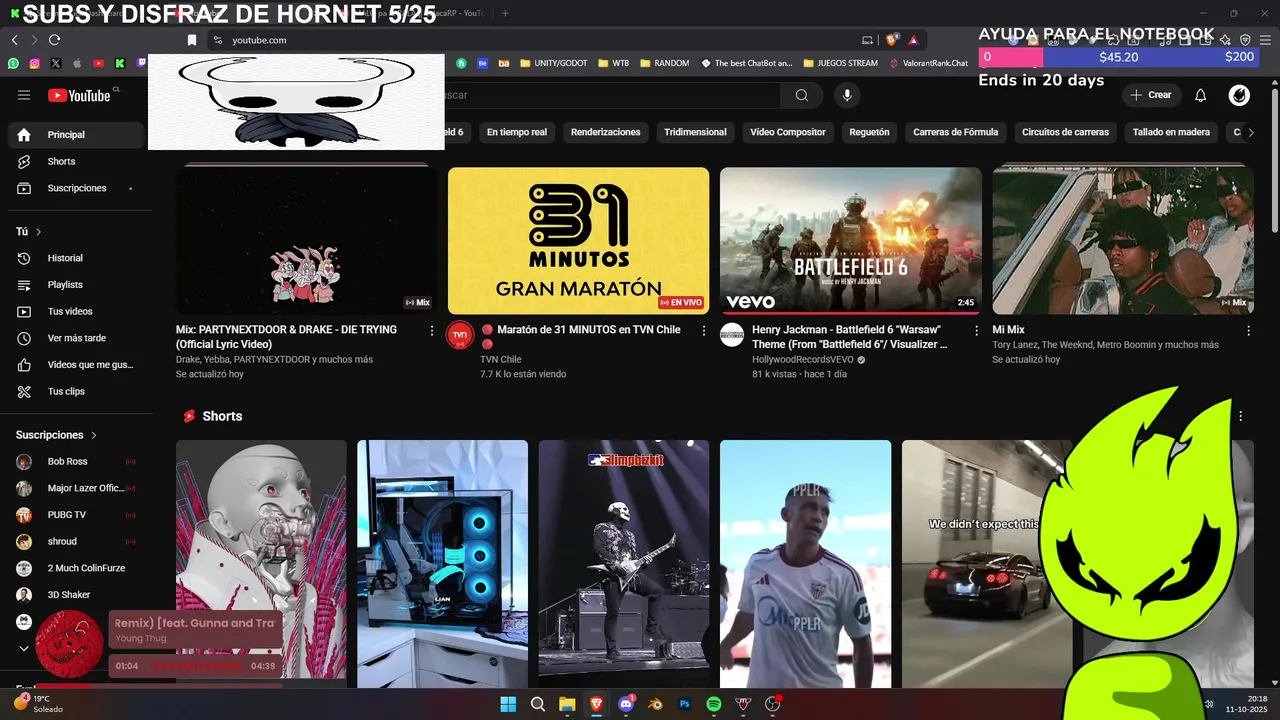Open the YouTube hamburger guide menu
This screenshot has height=720, width=1280.
pos(24,95)
